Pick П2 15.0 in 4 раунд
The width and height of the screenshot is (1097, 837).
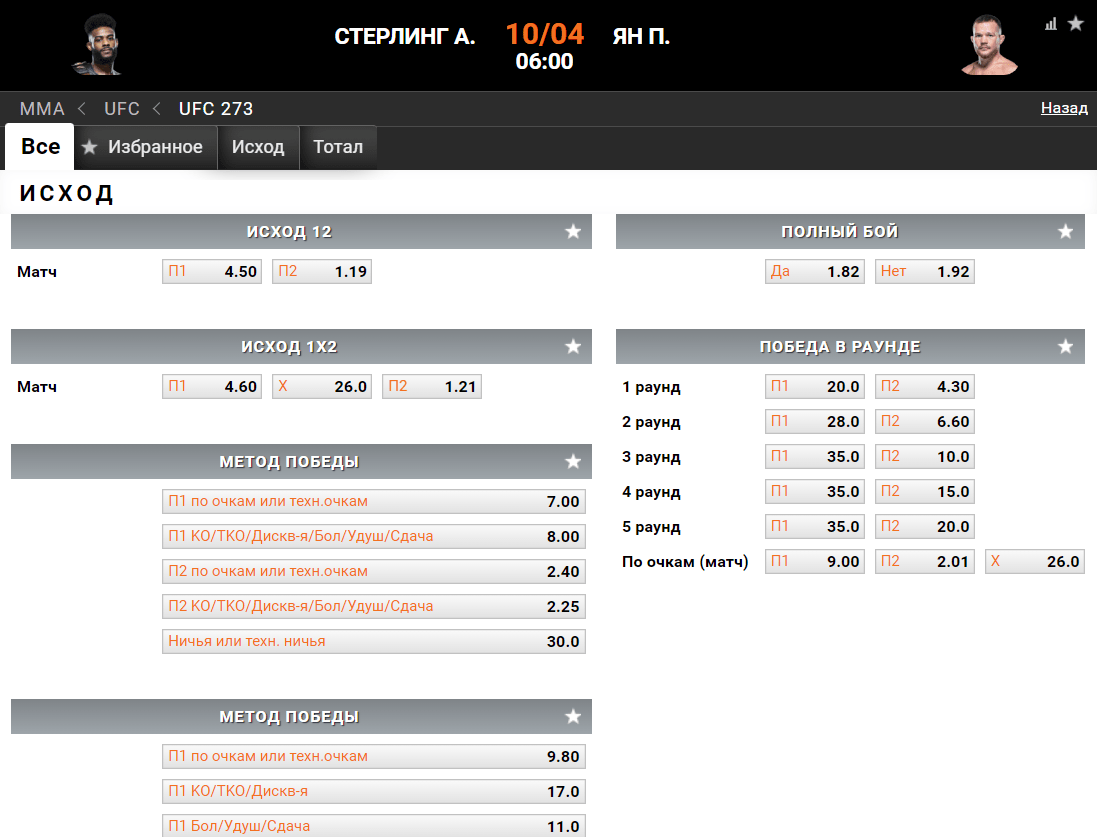(x=925, y=491)
